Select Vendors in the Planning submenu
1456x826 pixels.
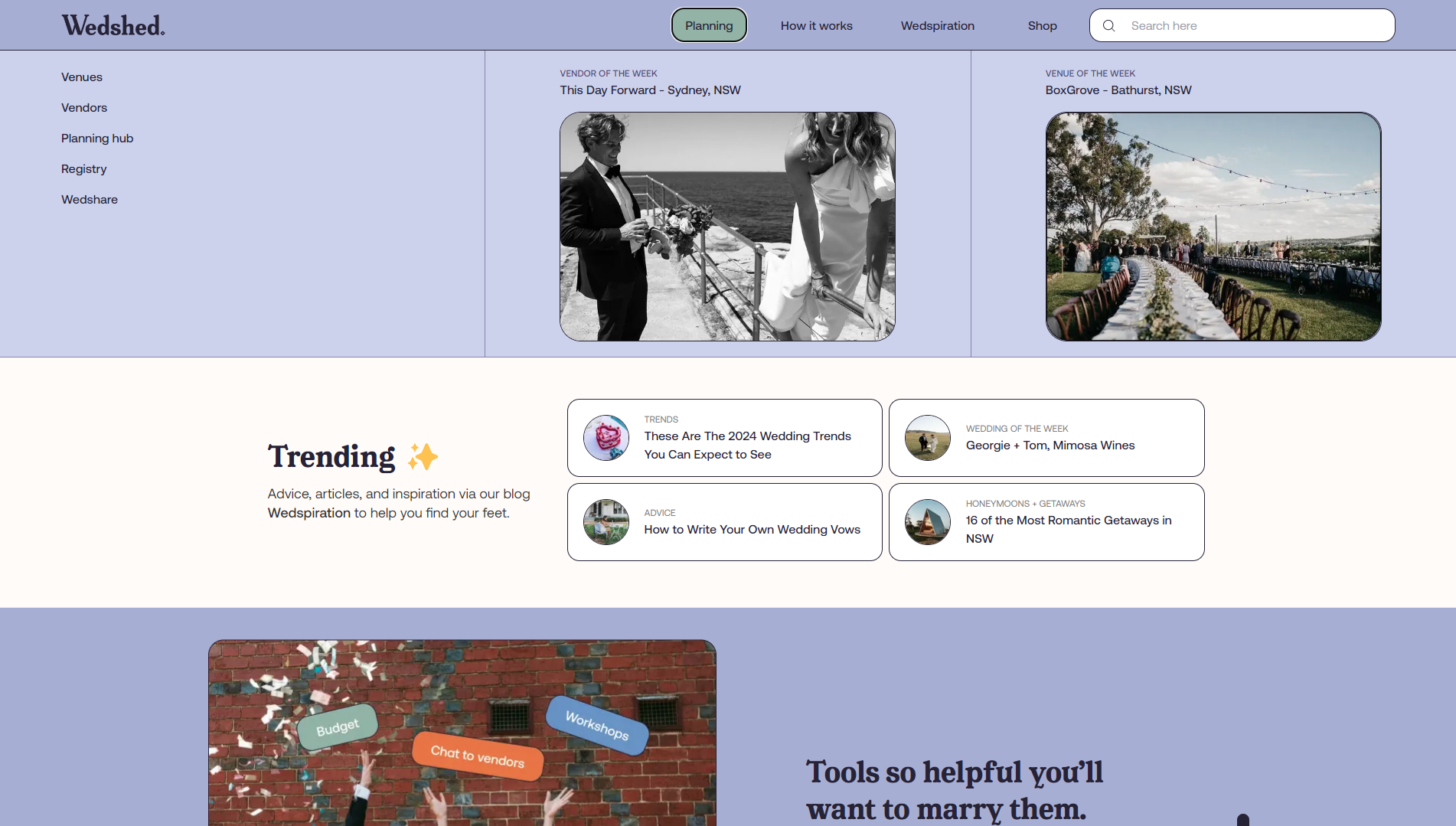(84, 108)
